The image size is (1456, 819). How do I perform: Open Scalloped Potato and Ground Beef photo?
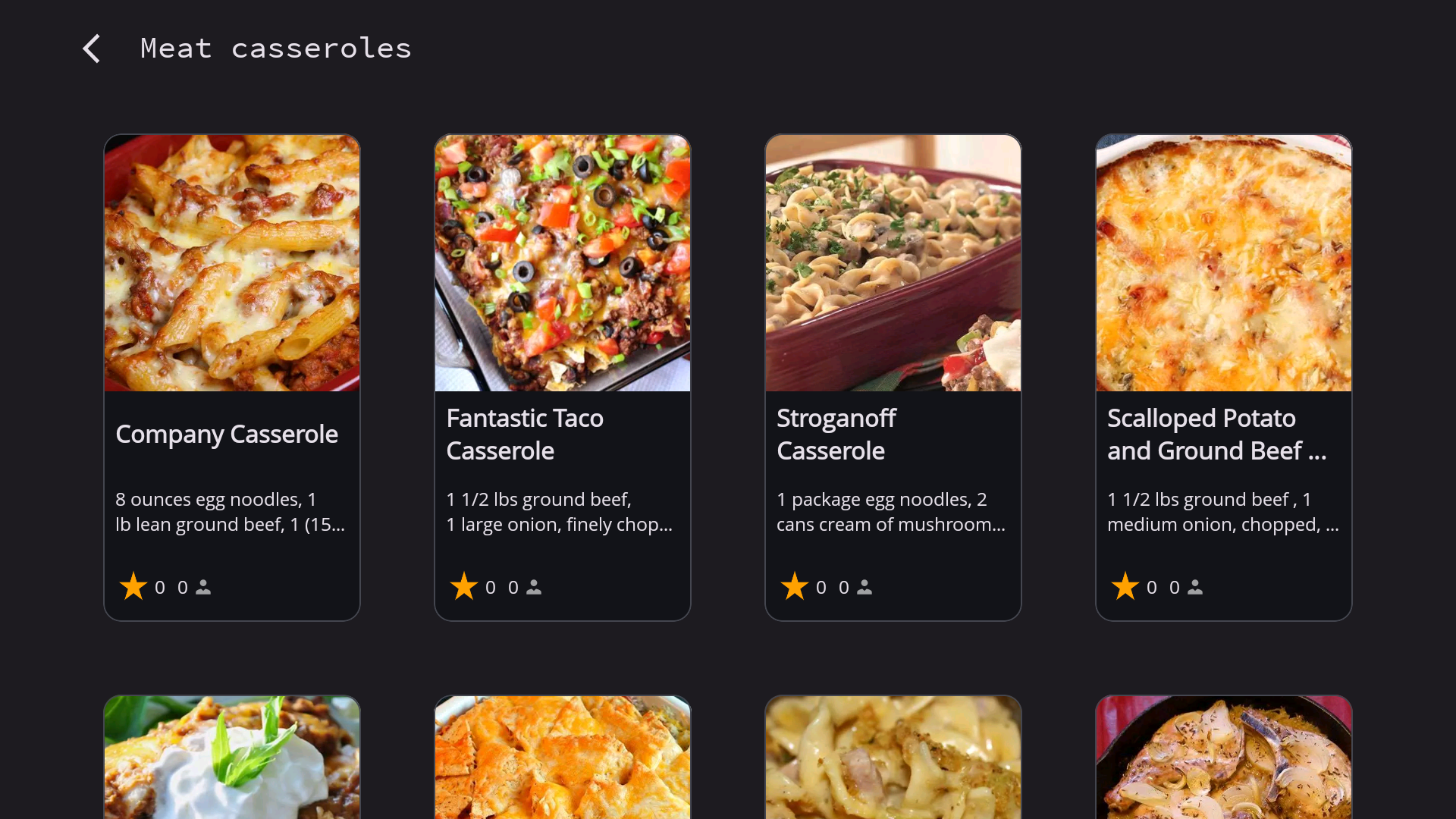click(x=1224, y=263)
